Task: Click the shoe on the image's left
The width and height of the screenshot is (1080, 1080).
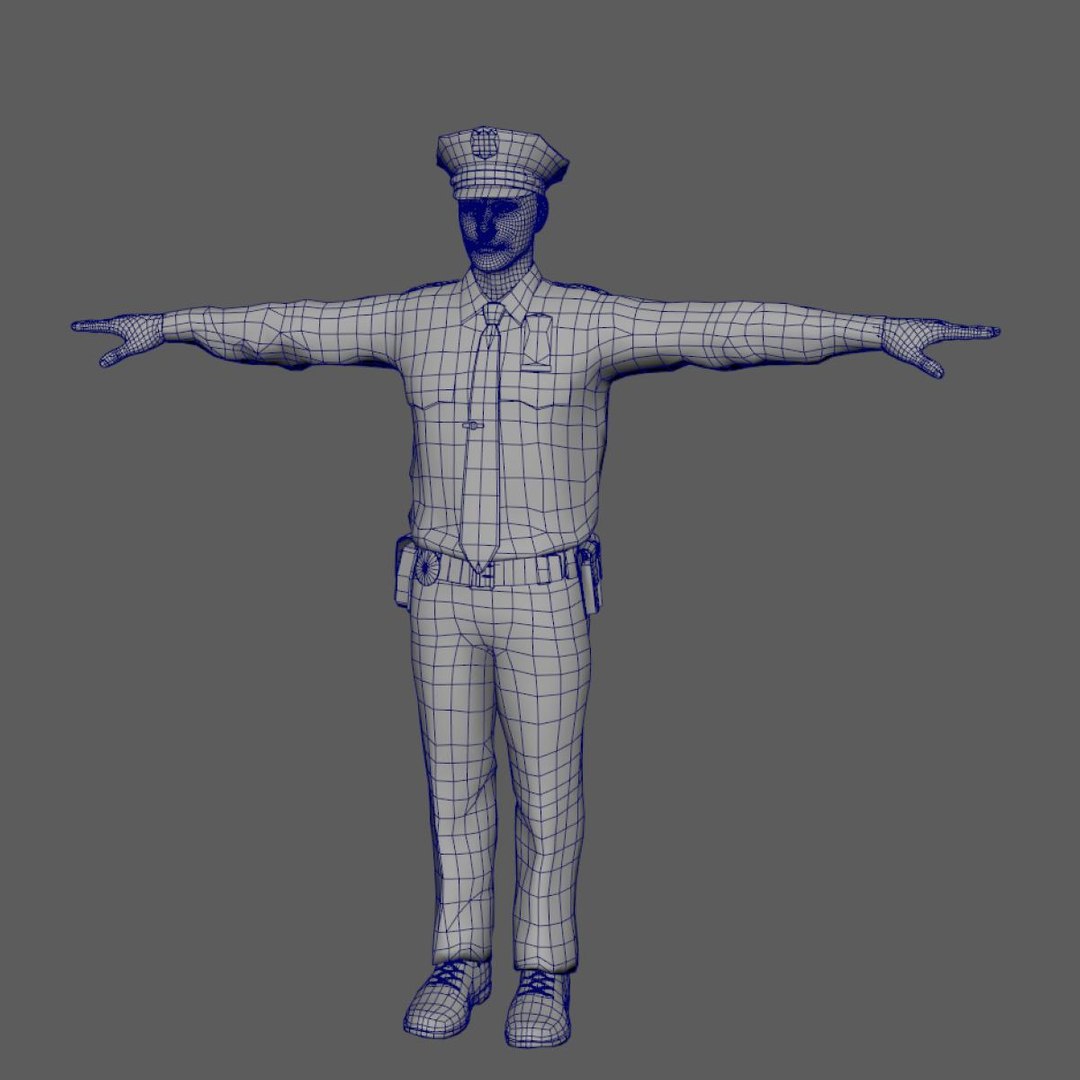Action: [x=447, y=997]
